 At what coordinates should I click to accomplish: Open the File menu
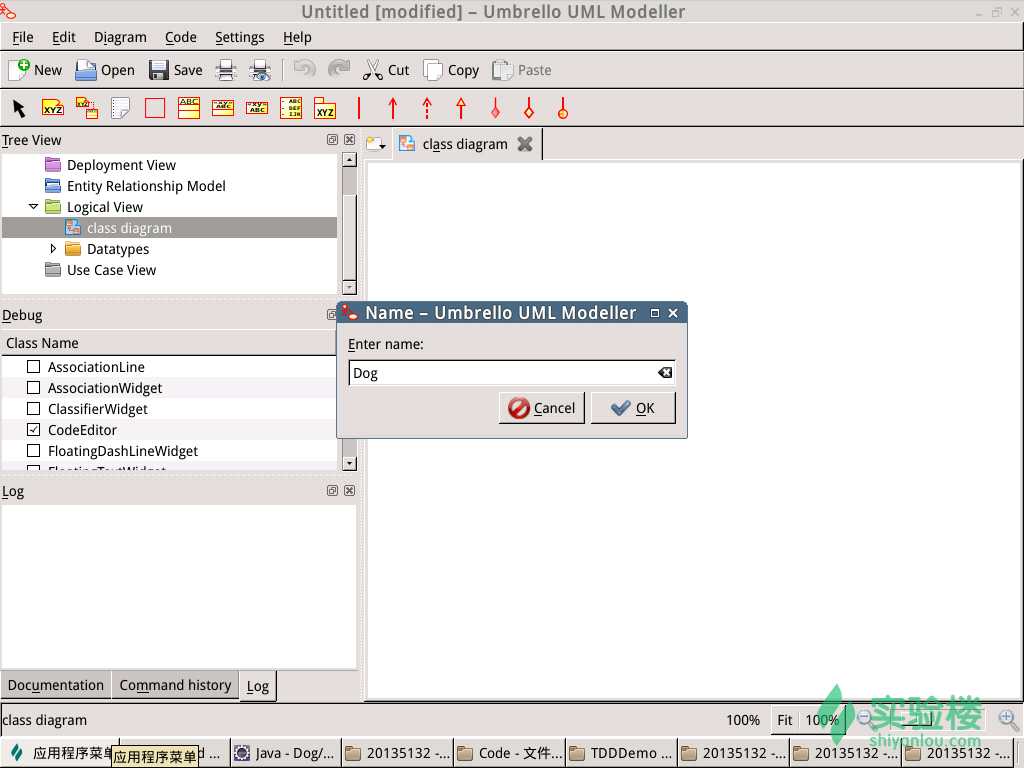[22, 37]
